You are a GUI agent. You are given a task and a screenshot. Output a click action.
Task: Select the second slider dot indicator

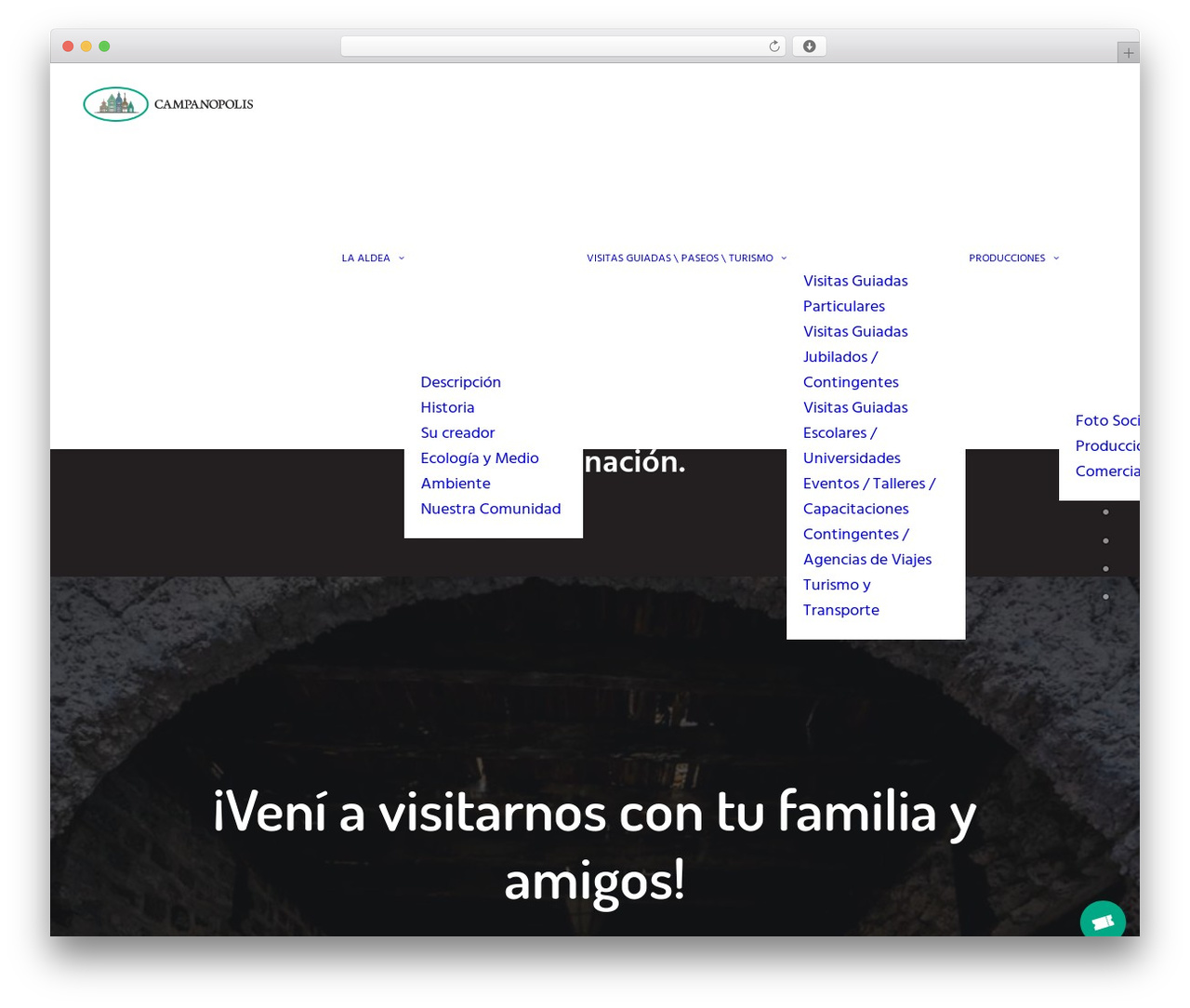[1105, 540]
